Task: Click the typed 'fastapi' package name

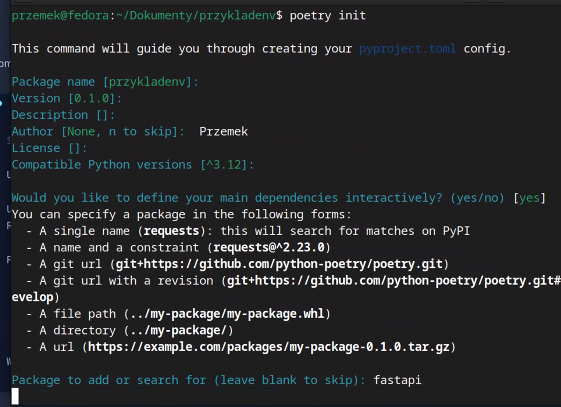Action: (397, 380)
